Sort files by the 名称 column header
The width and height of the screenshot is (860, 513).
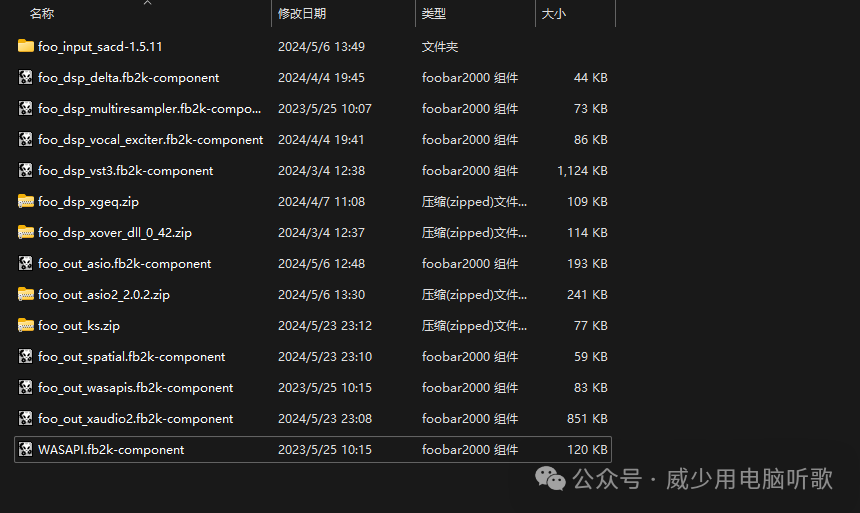pyautogui.click(x=42, y=14)
